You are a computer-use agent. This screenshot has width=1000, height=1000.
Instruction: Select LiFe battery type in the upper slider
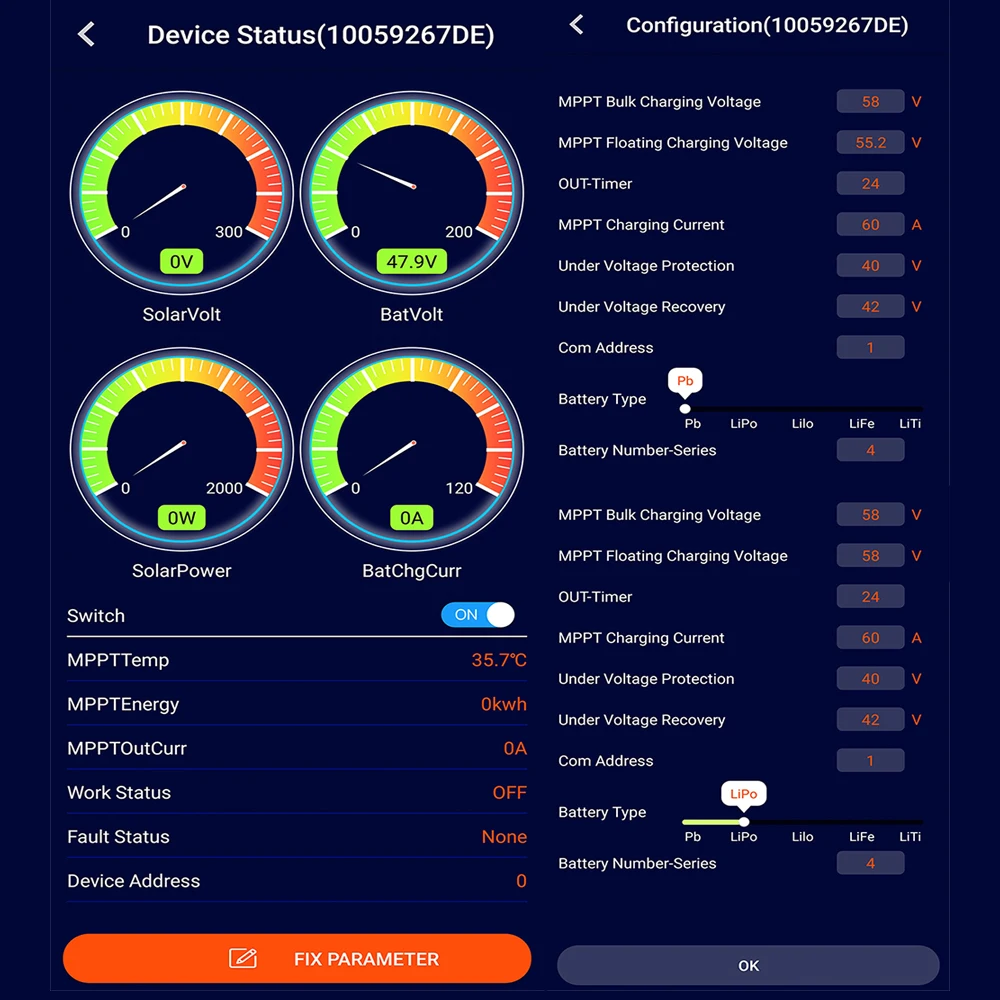click(x=861, y=423)
